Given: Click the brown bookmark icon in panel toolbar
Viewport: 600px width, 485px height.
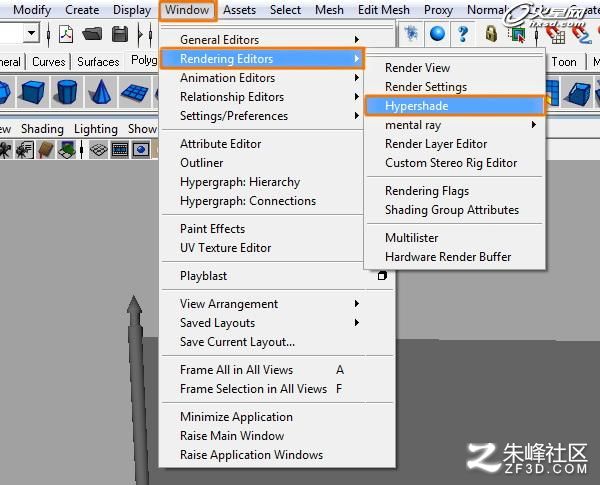Looking at the screenshot, I should point(46,150).
